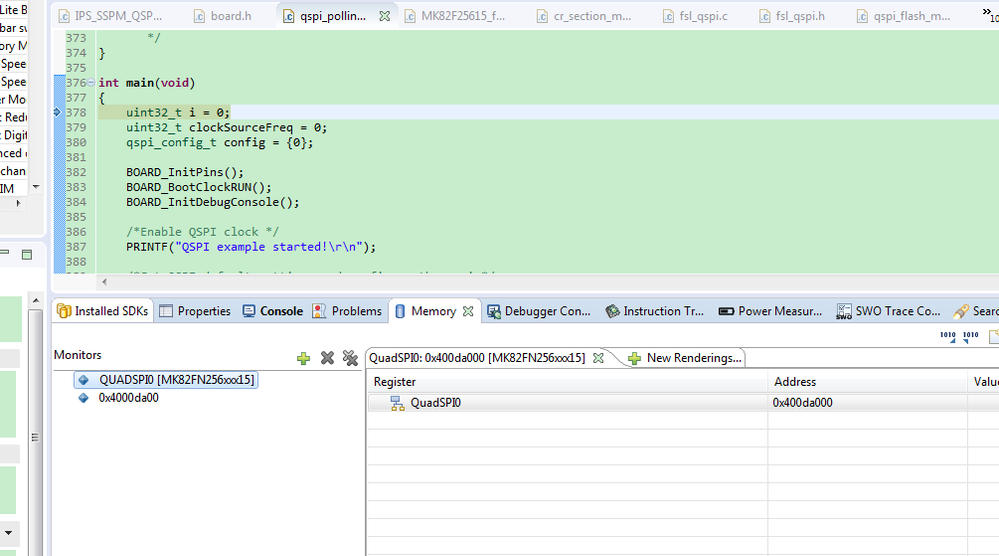
Task: Switch to the board.h editor tab
Action: click(x=222, y=16)
